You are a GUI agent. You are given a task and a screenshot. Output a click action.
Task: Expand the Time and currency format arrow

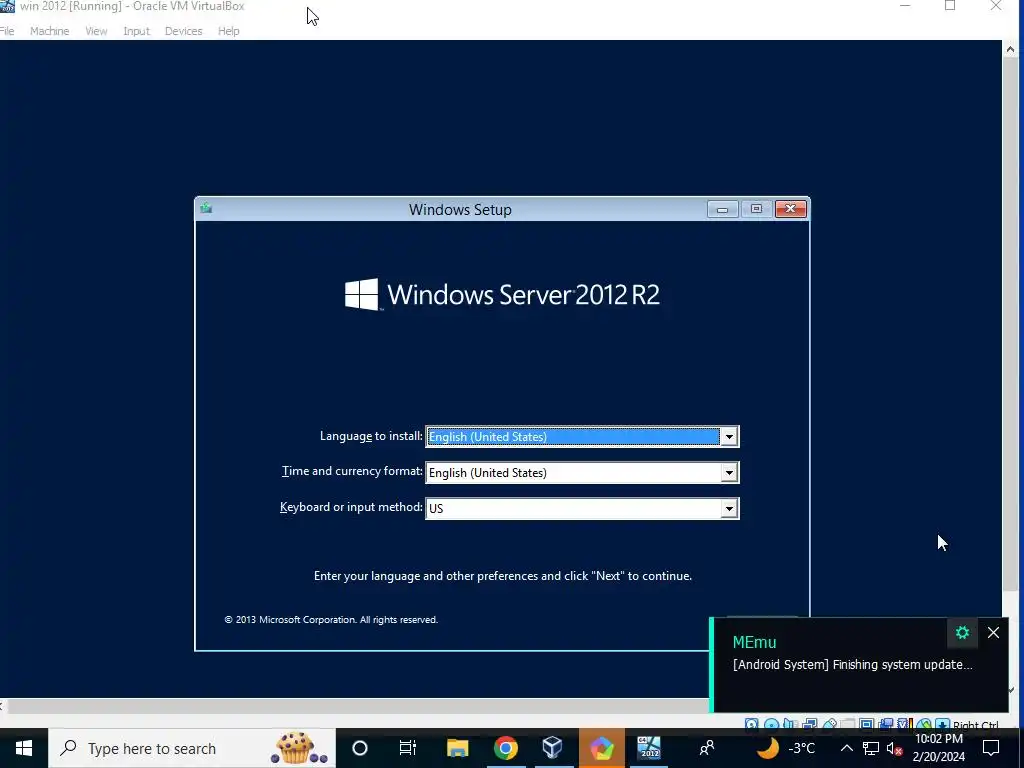[729, 473]
